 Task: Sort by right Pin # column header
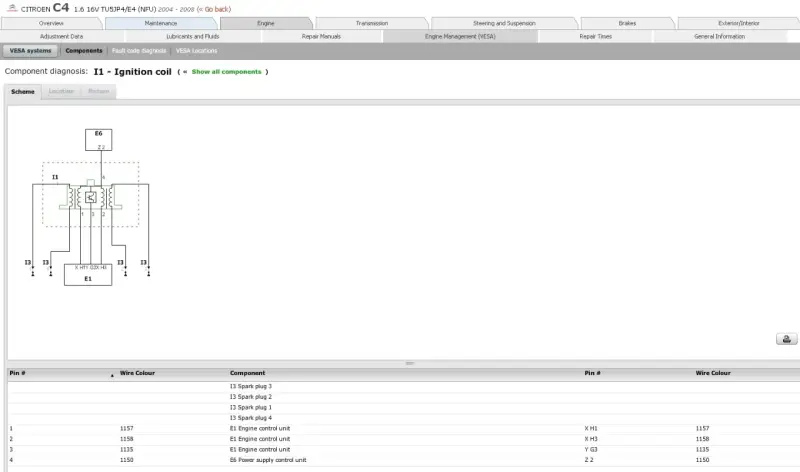(592, 374)
